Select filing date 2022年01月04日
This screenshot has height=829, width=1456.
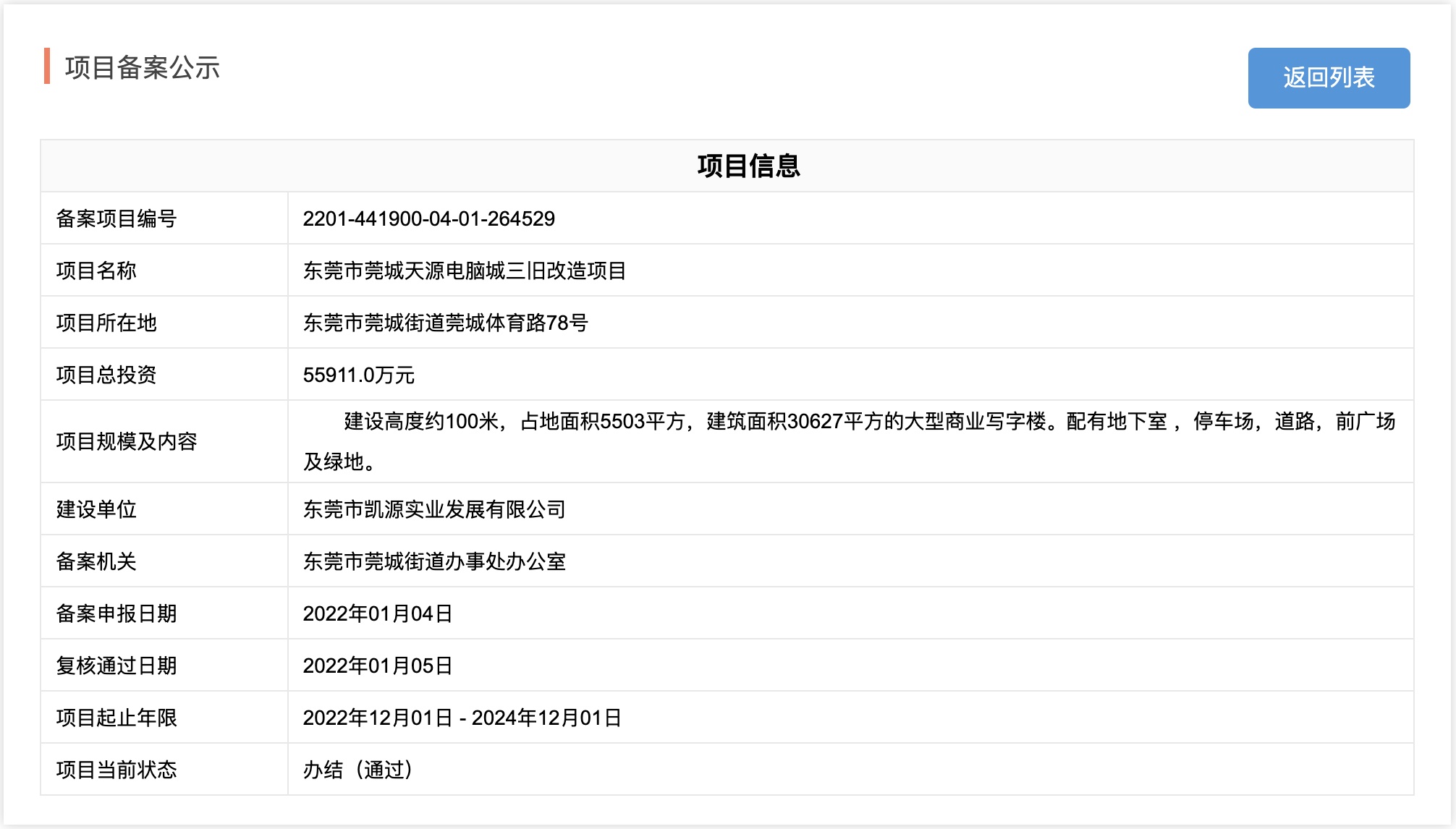point(378,613)
